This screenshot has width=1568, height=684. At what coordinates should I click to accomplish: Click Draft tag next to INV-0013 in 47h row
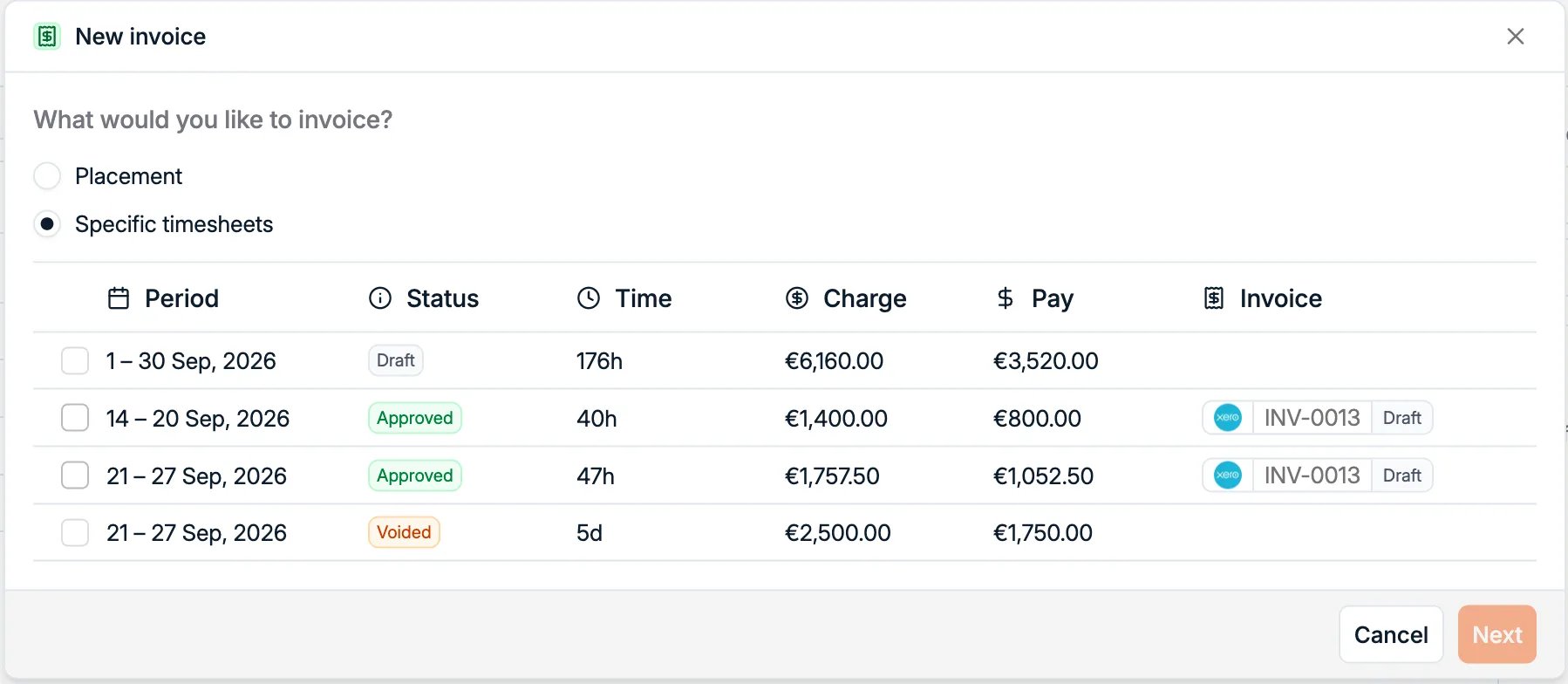click(x=1402, y=475)
